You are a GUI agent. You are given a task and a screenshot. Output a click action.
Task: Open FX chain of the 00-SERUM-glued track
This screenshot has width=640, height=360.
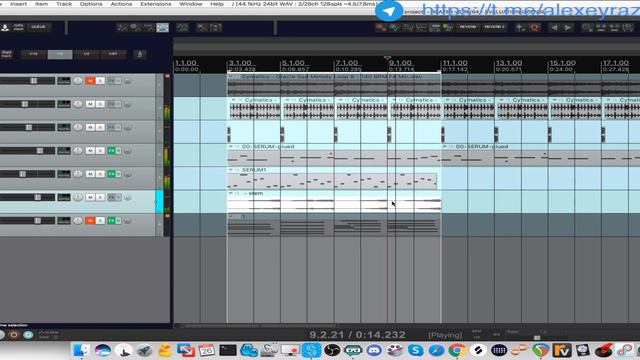[111, 151]
